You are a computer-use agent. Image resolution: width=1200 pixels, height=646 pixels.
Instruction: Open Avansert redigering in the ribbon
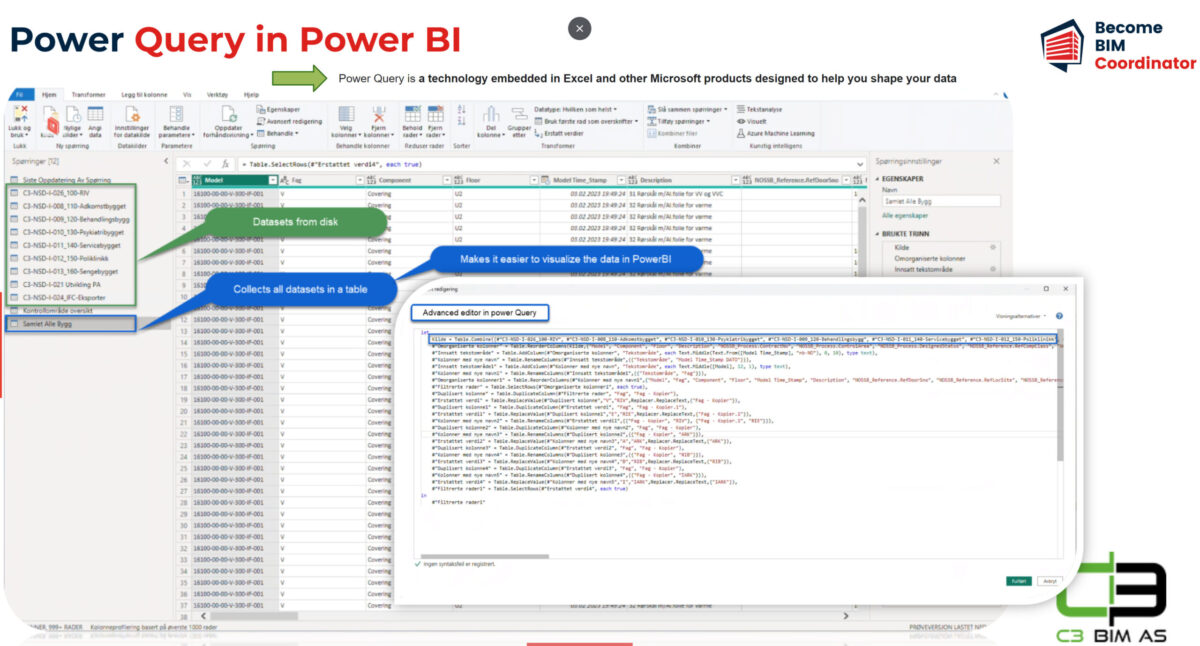(x=290, y=121)
